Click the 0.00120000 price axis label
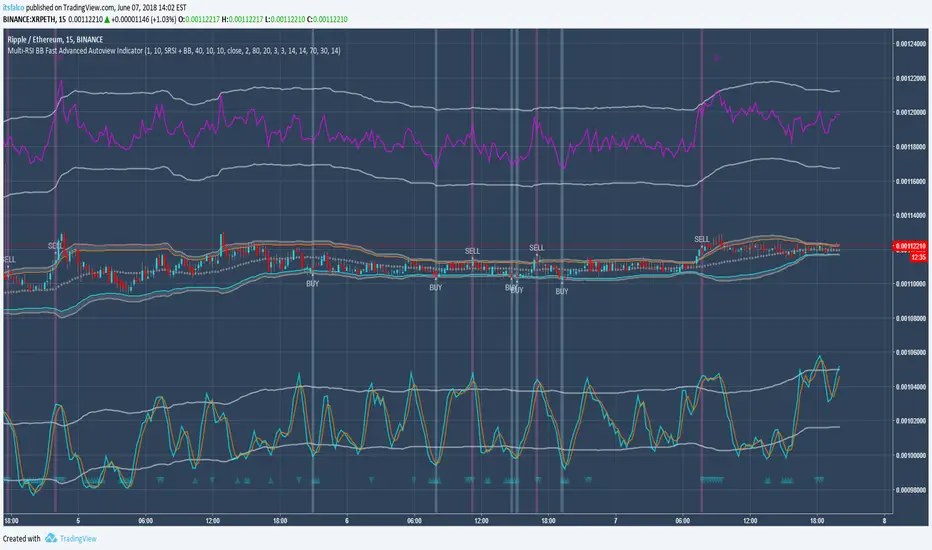This screenshot has width=932, height=550. [x=911, y=112]
